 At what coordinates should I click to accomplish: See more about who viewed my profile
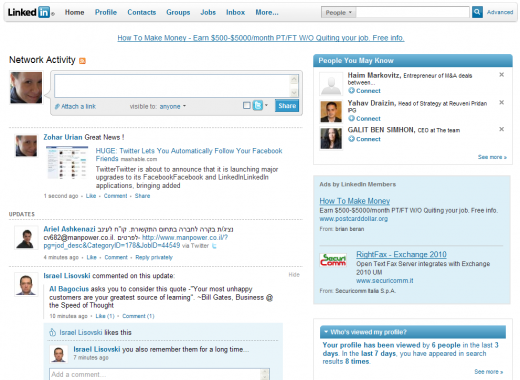click(489, 372)
